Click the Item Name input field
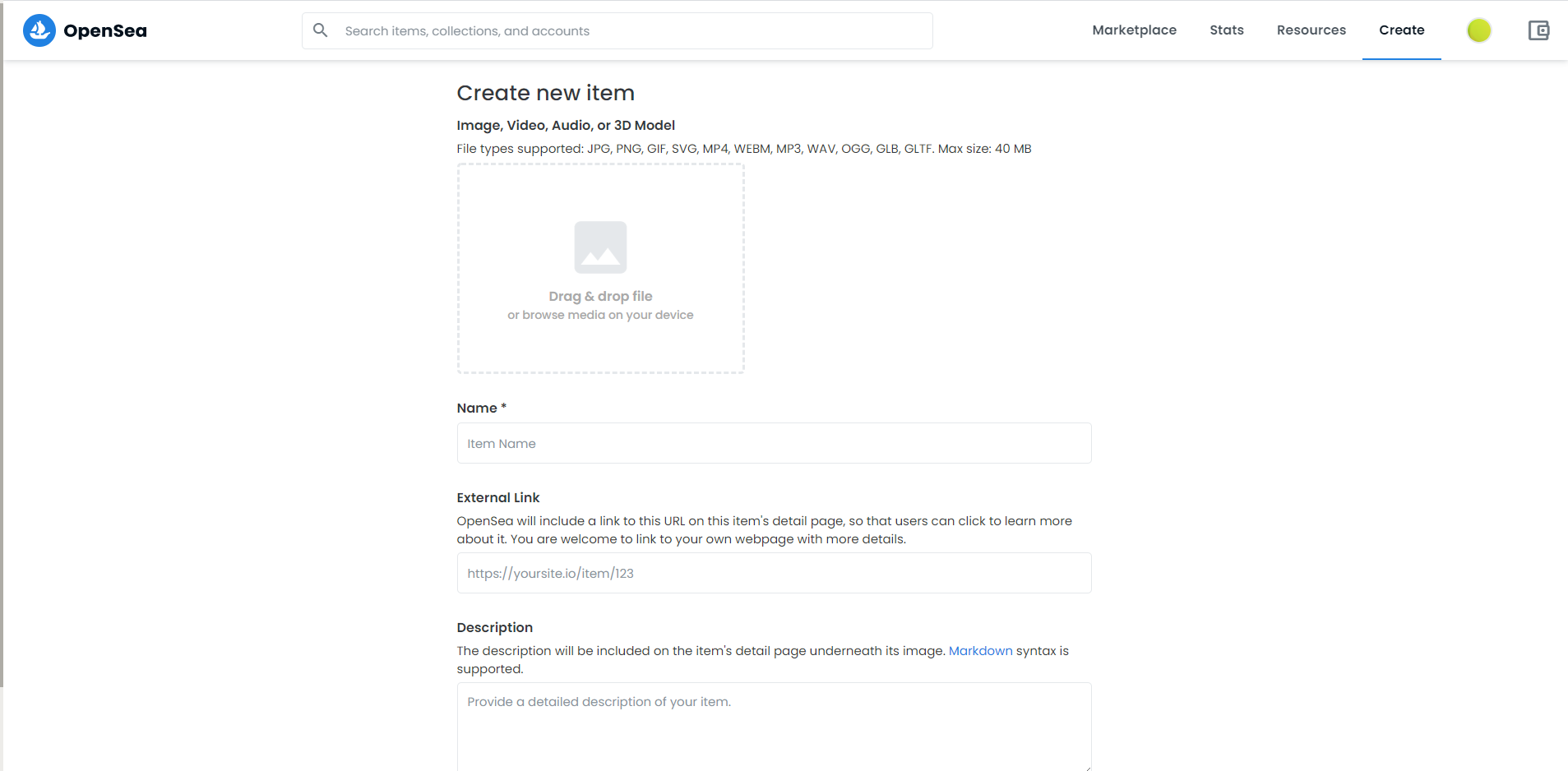The height and width of the screenshot is (771, 1568). click(774, 444)
